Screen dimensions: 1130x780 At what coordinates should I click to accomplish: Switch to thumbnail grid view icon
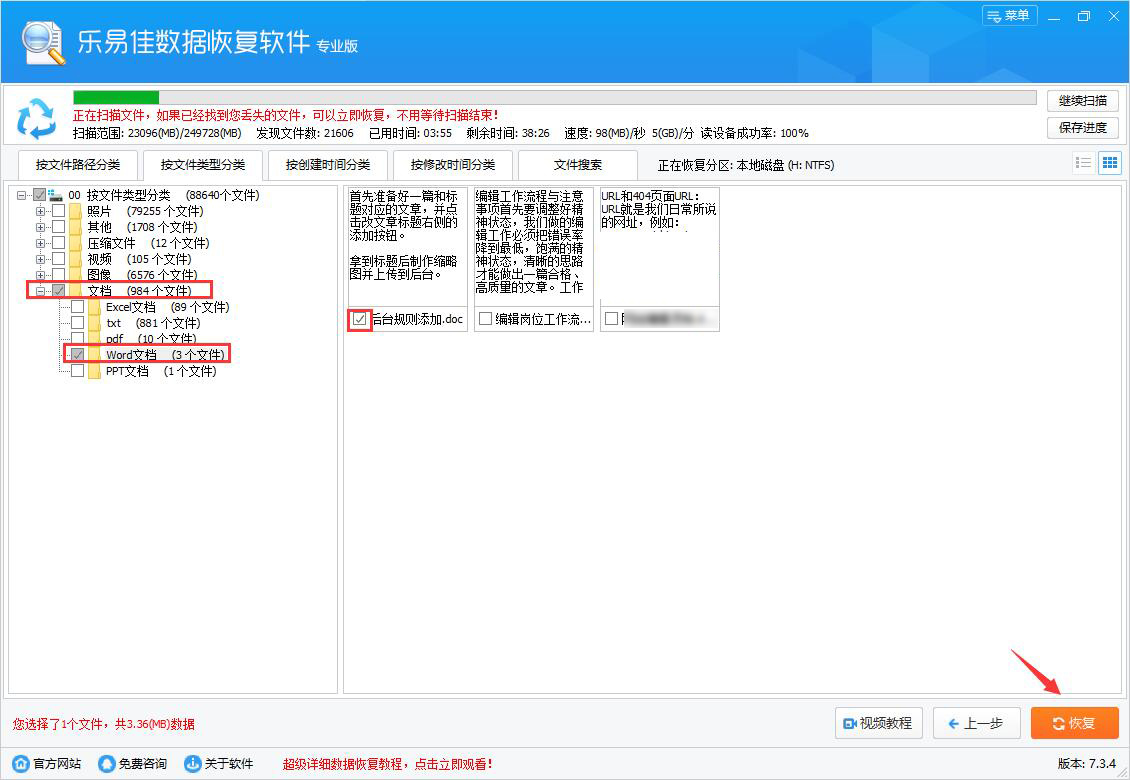[x=1109, y=163]
